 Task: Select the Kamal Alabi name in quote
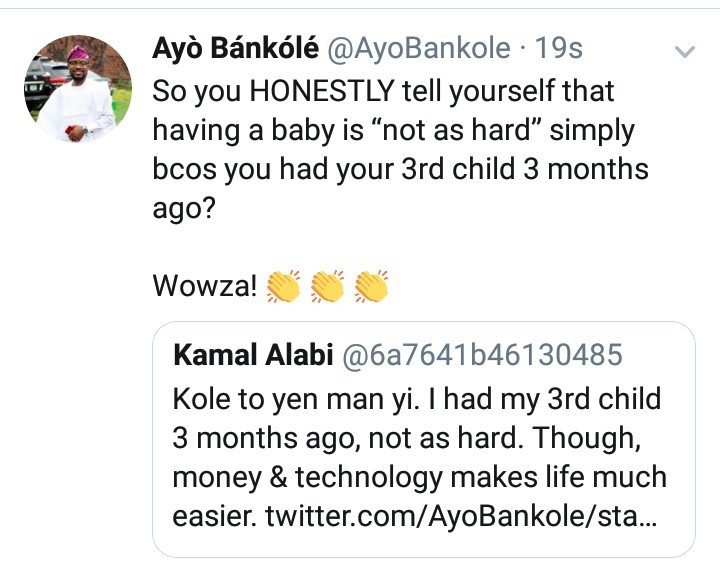(253, 355)
